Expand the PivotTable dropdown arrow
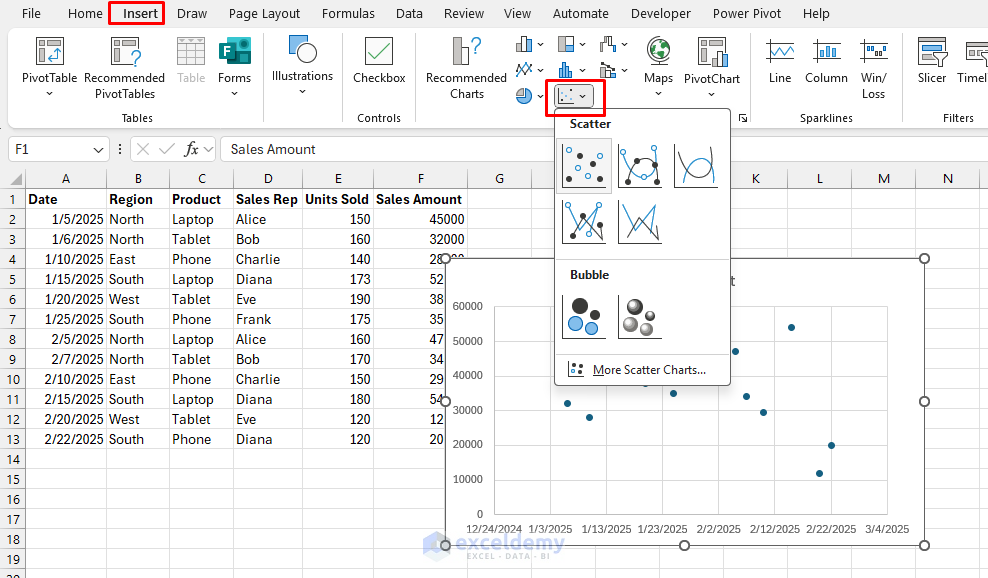The height and width of the screenshot is (578, 988). [50, 94]
